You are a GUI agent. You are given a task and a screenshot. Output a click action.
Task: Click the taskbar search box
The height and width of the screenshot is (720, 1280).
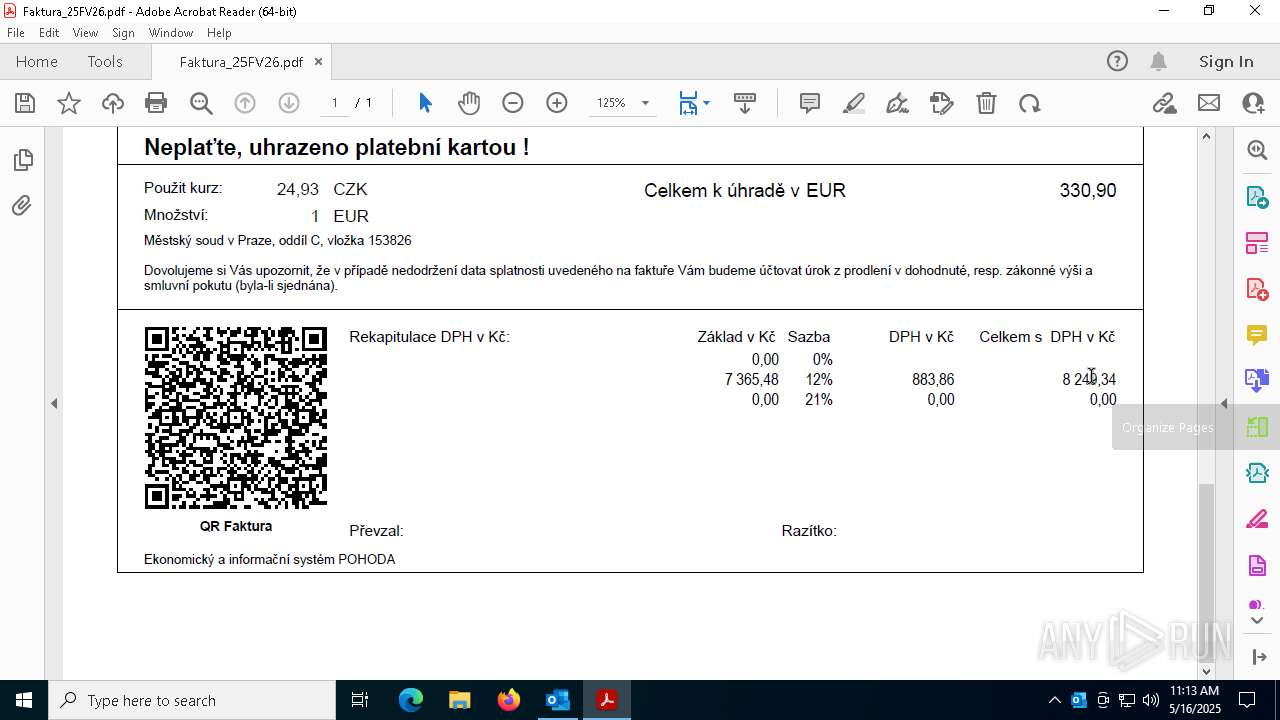[x=192, y=700]
